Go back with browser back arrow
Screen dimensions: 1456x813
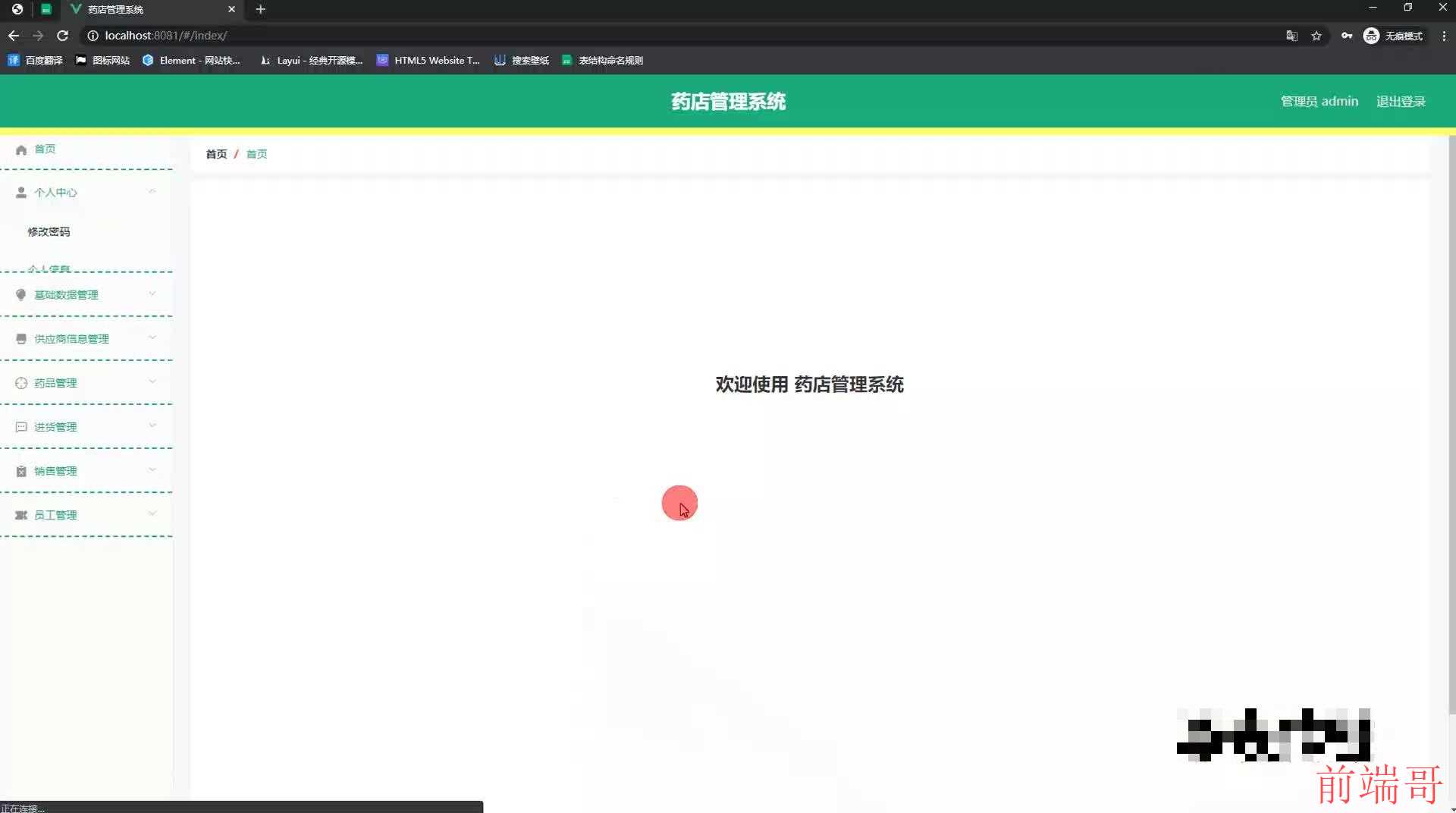coord(14,36)
